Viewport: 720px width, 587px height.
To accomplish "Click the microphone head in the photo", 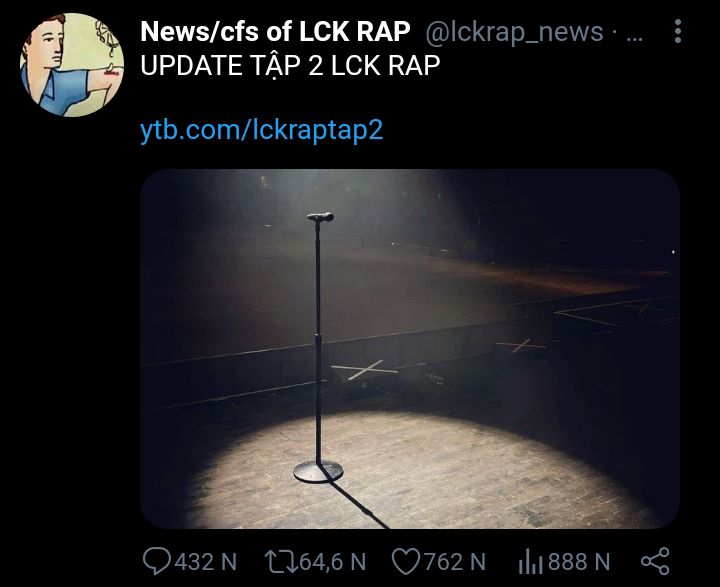I will point(321,217).
